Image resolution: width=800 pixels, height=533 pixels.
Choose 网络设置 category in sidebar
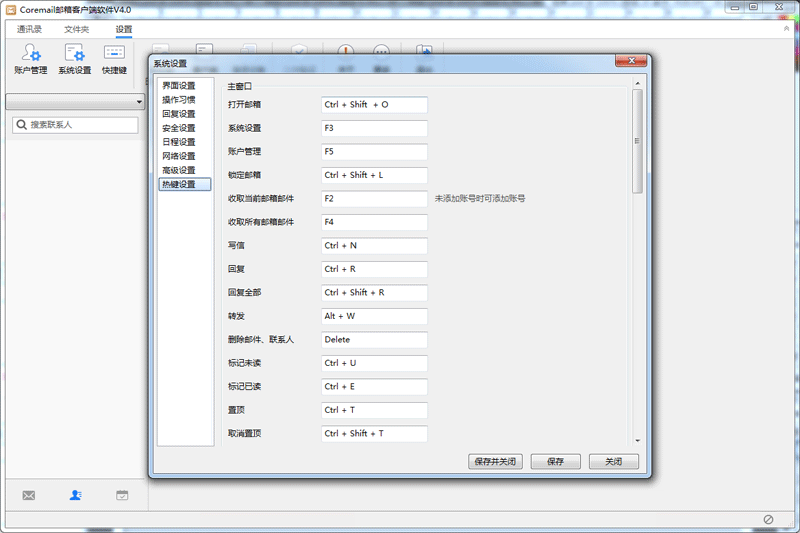[179, 156]
